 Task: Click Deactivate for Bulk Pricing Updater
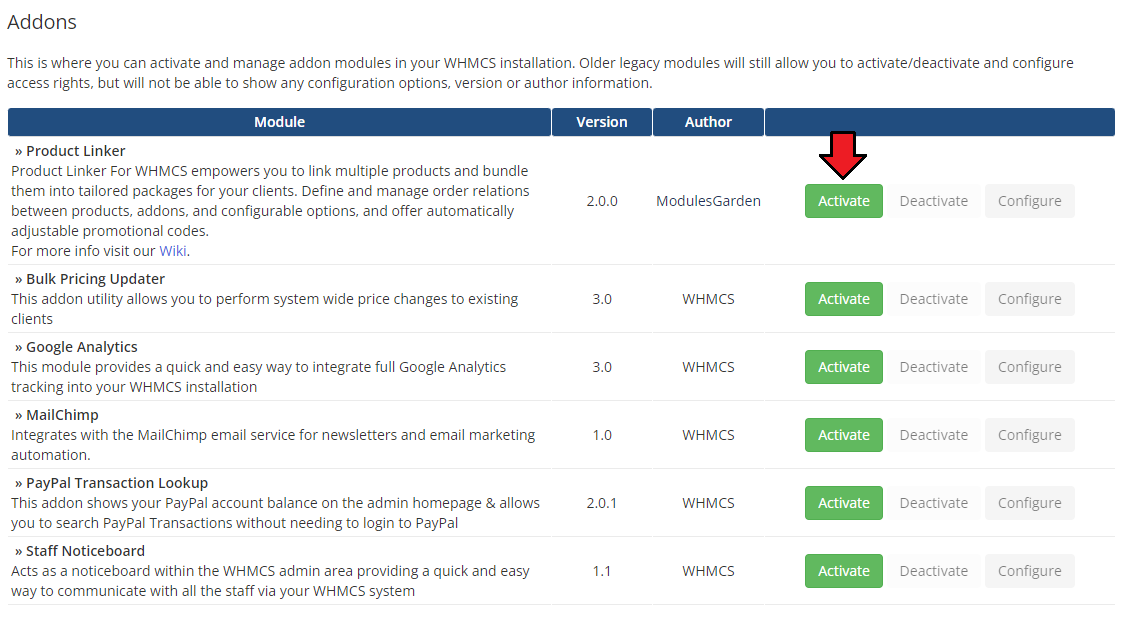(x=934, y=299)
